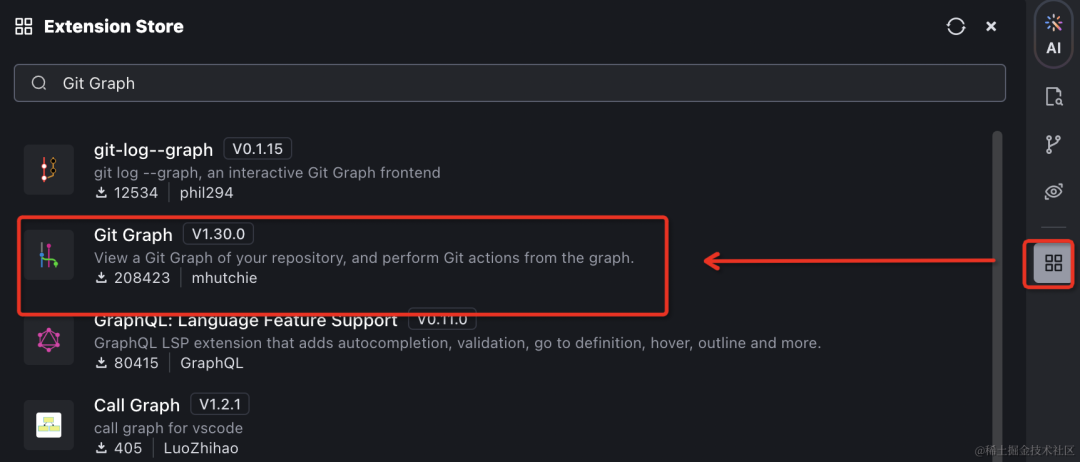Screen dimensions: 1080x462
Task: Click the refresh extension list icon
Action: pyautogui.click(x=955, y=27)
